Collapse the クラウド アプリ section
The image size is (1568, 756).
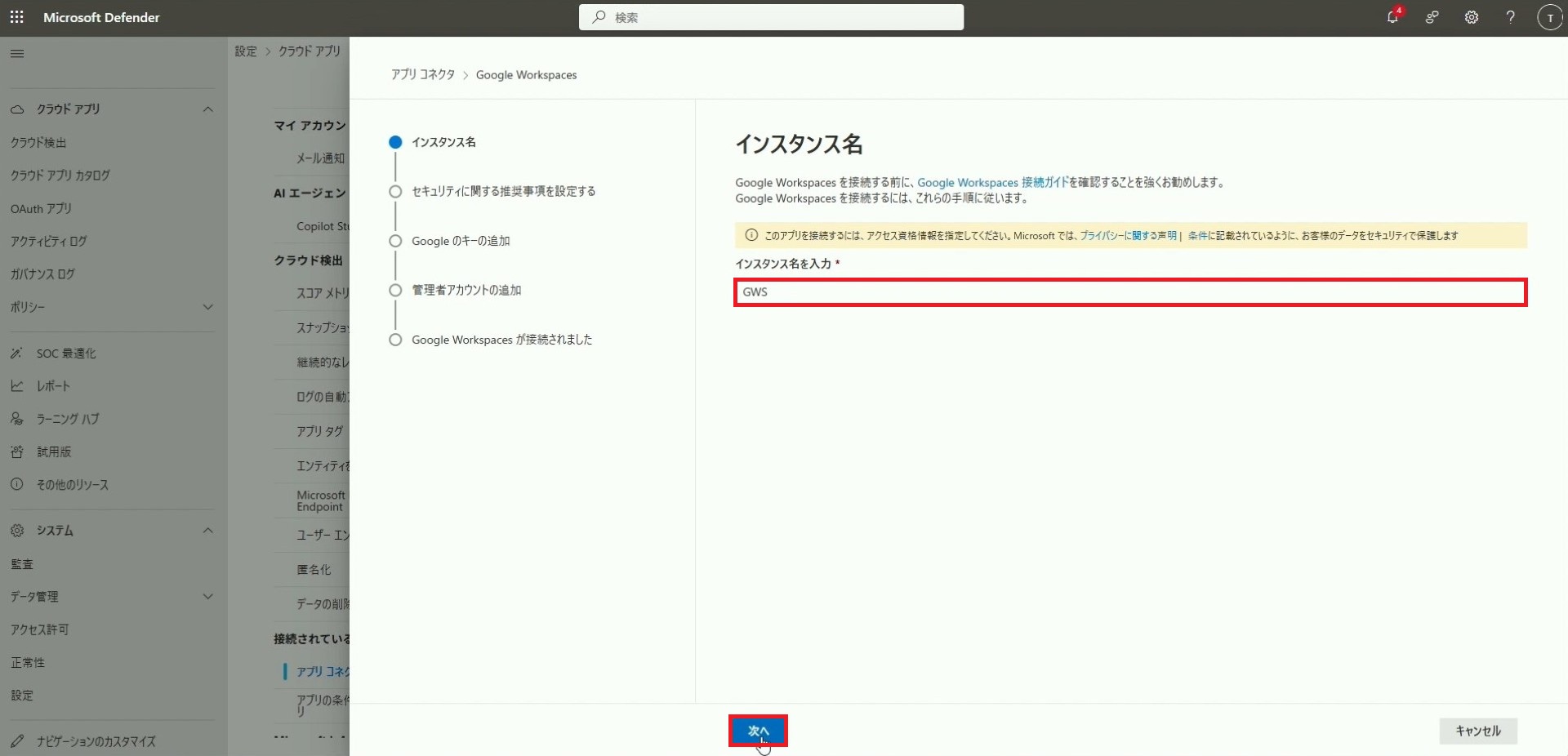pos(208,109)
